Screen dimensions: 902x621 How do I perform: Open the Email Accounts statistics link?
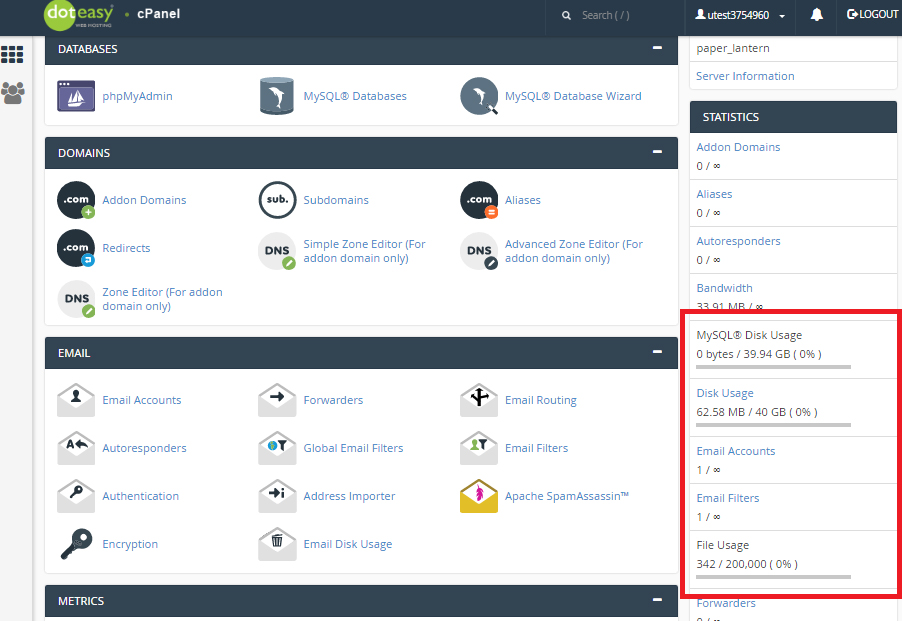[x=736, y=451]
